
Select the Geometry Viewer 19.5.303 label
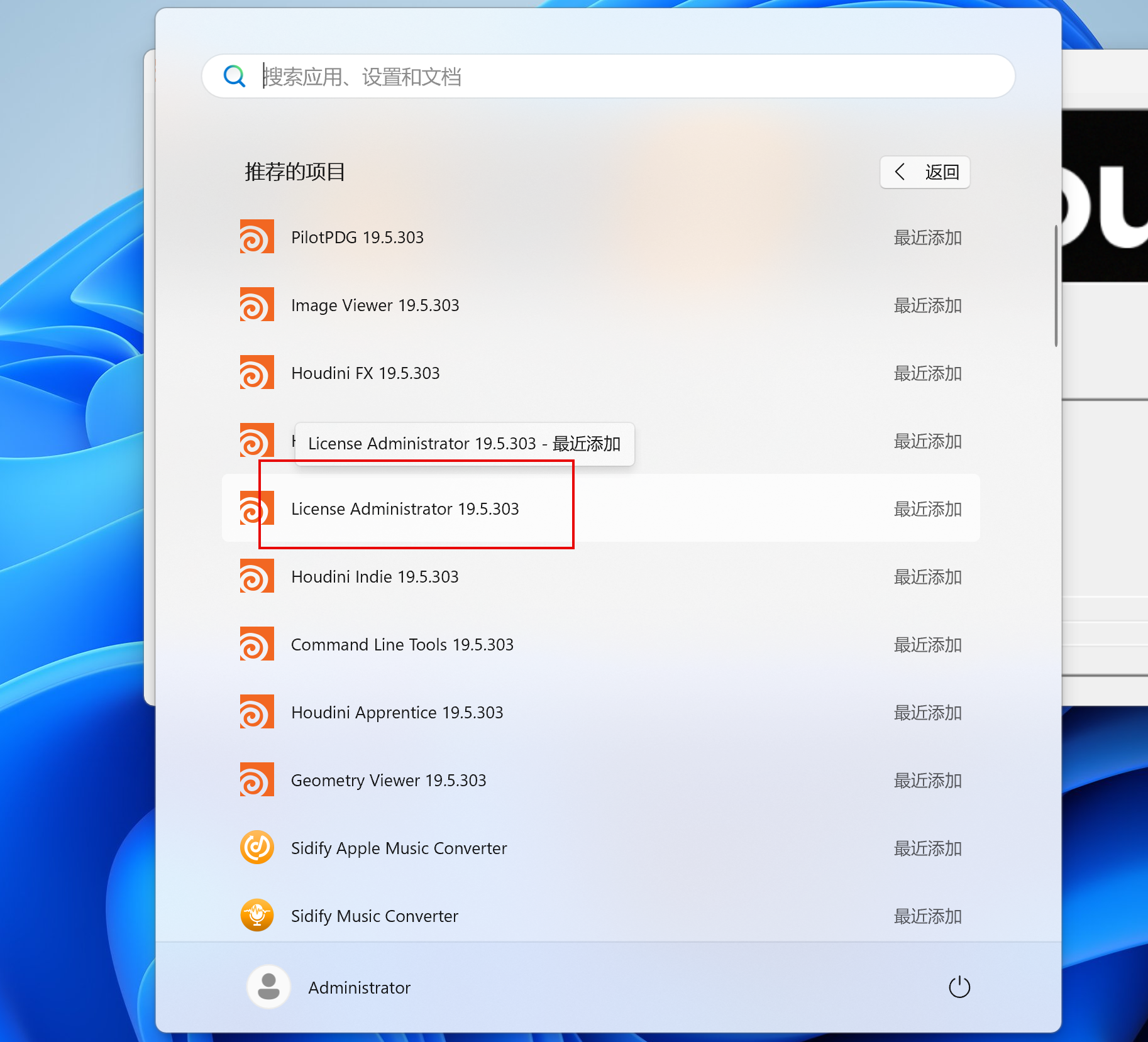coord(389,781)
